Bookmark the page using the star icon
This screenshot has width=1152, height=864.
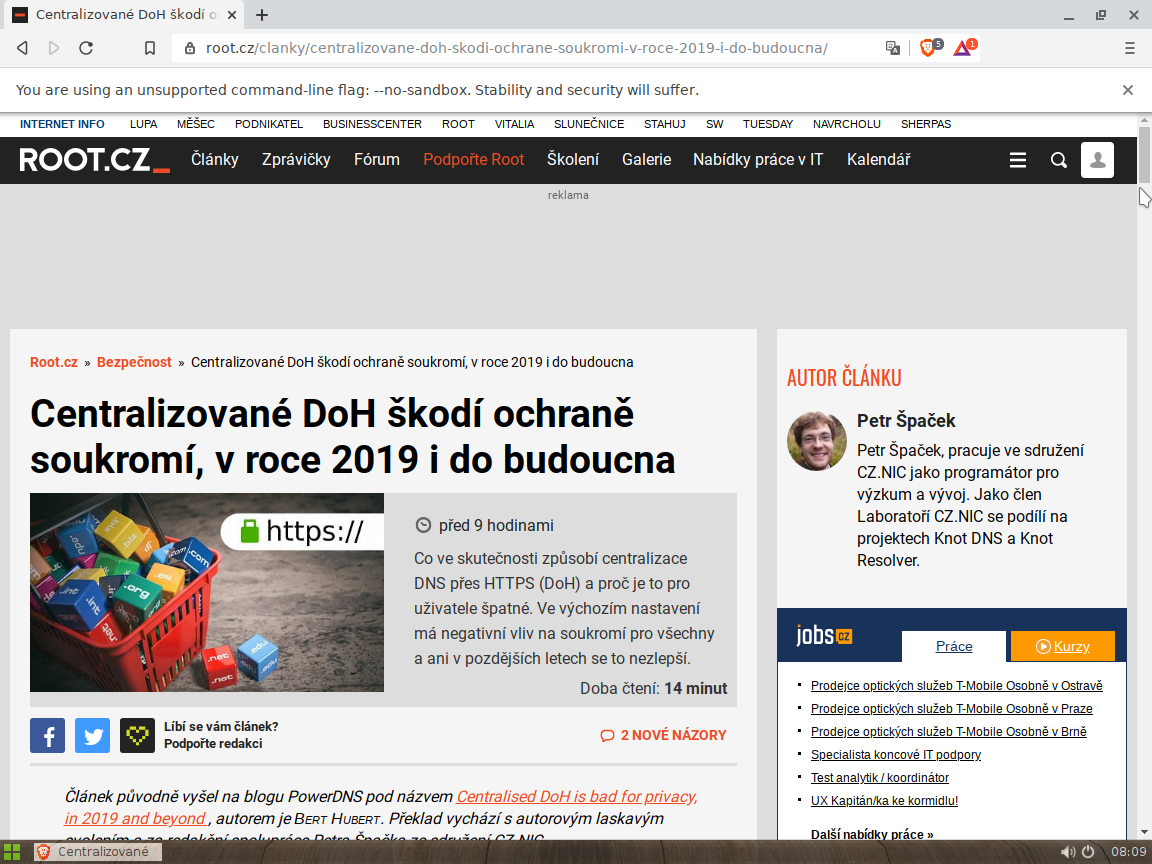click(x=151, y=47)
